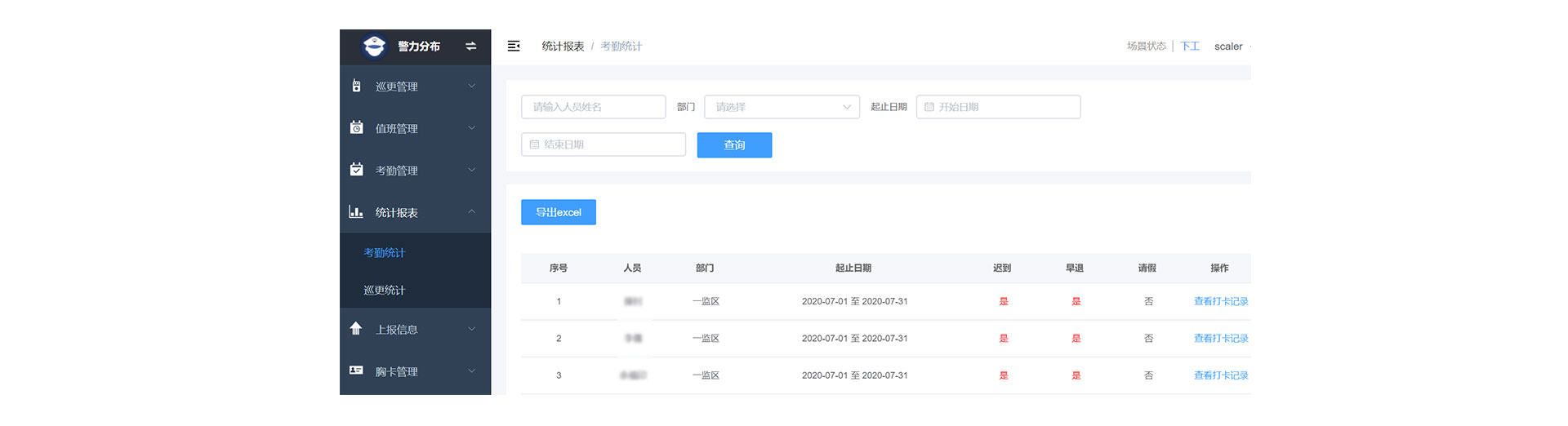Click the upload arrow icon for 上报信息
The image size is (1568, 426).
pos(356,329)
